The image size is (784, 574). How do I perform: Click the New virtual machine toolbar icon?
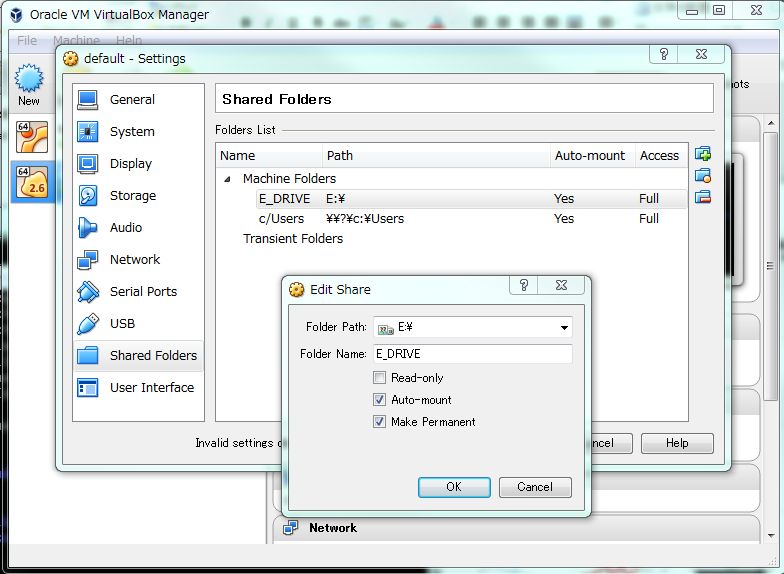tap(29, 84)
